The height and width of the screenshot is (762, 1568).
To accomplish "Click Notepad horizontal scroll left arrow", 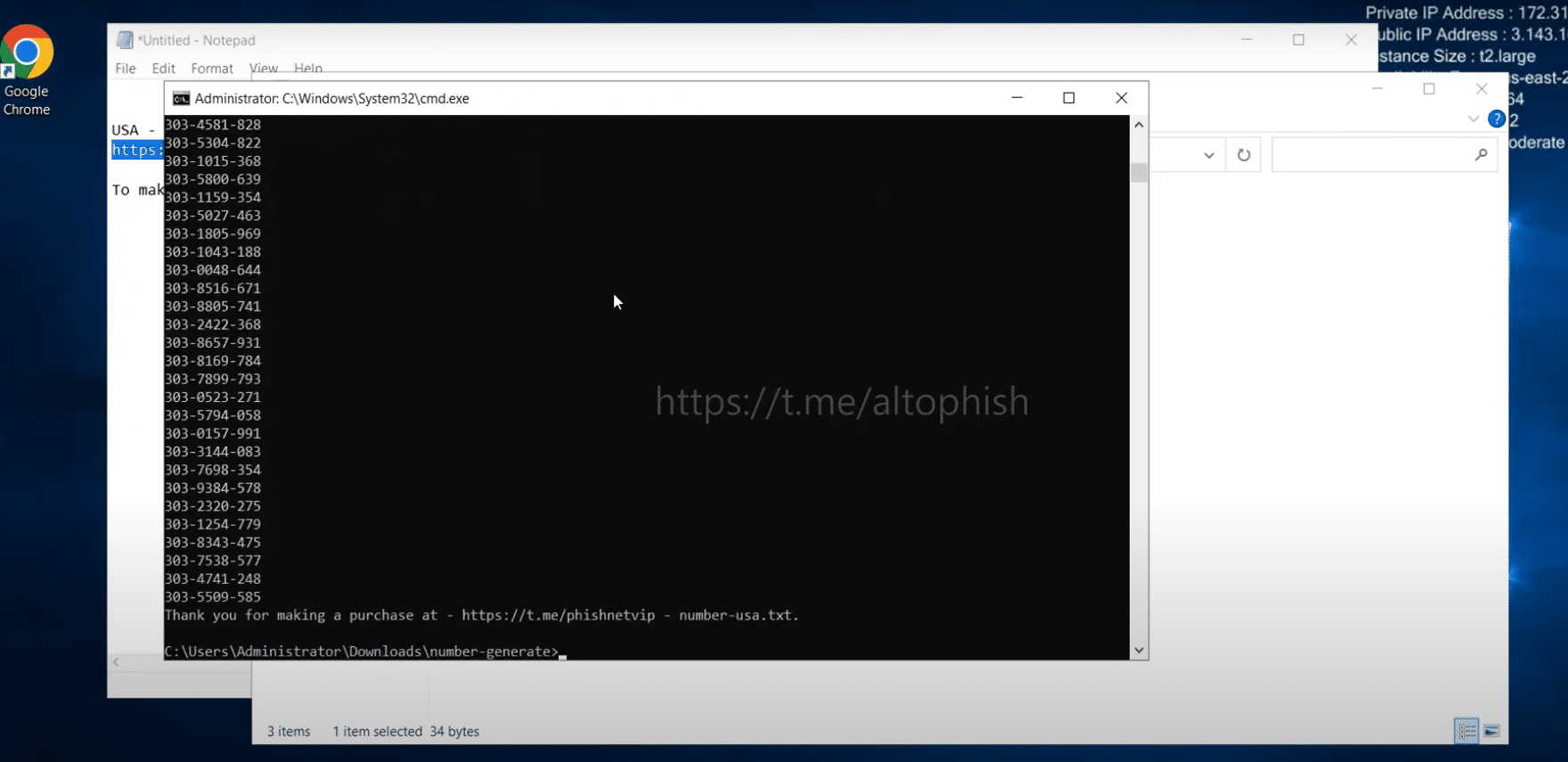I will coord(116,662).
